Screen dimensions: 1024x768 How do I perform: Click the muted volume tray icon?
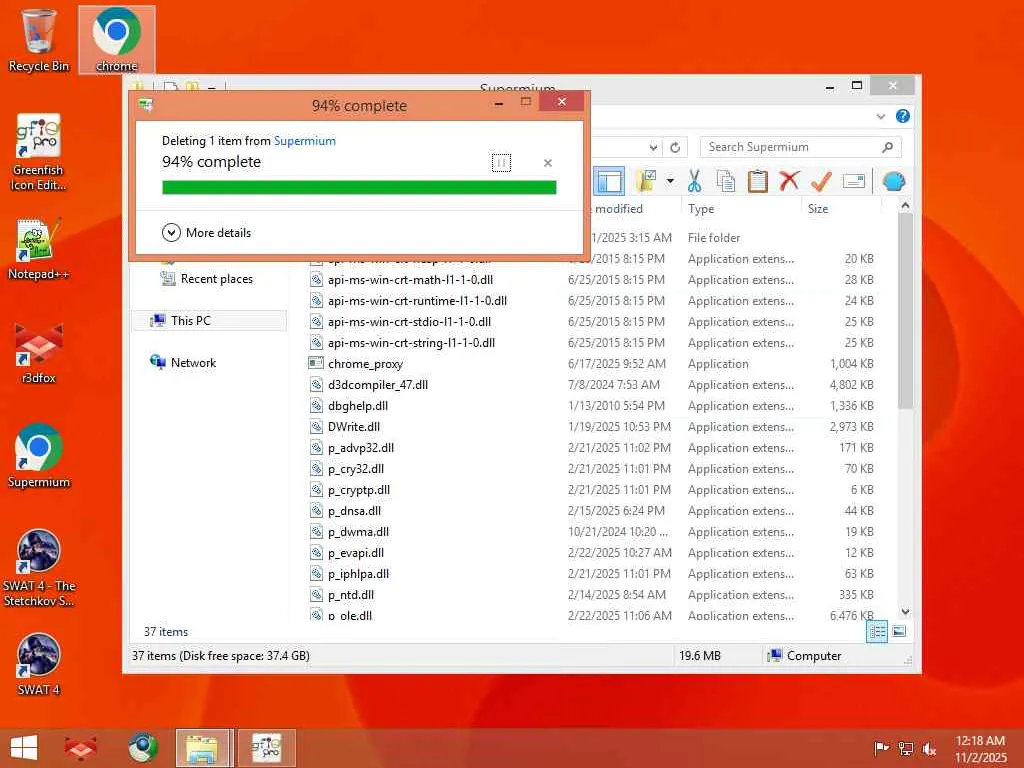pos(929,748)
